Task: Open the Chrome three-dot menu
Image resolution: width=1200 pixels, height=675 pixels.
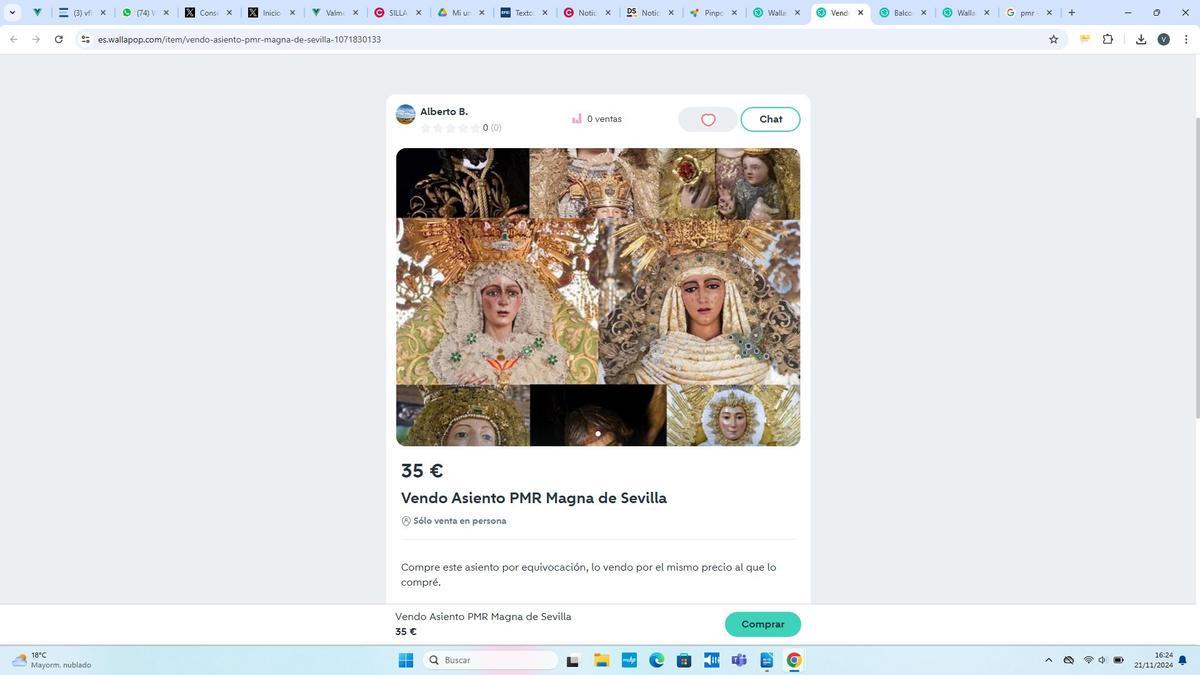Action: 1186,39
